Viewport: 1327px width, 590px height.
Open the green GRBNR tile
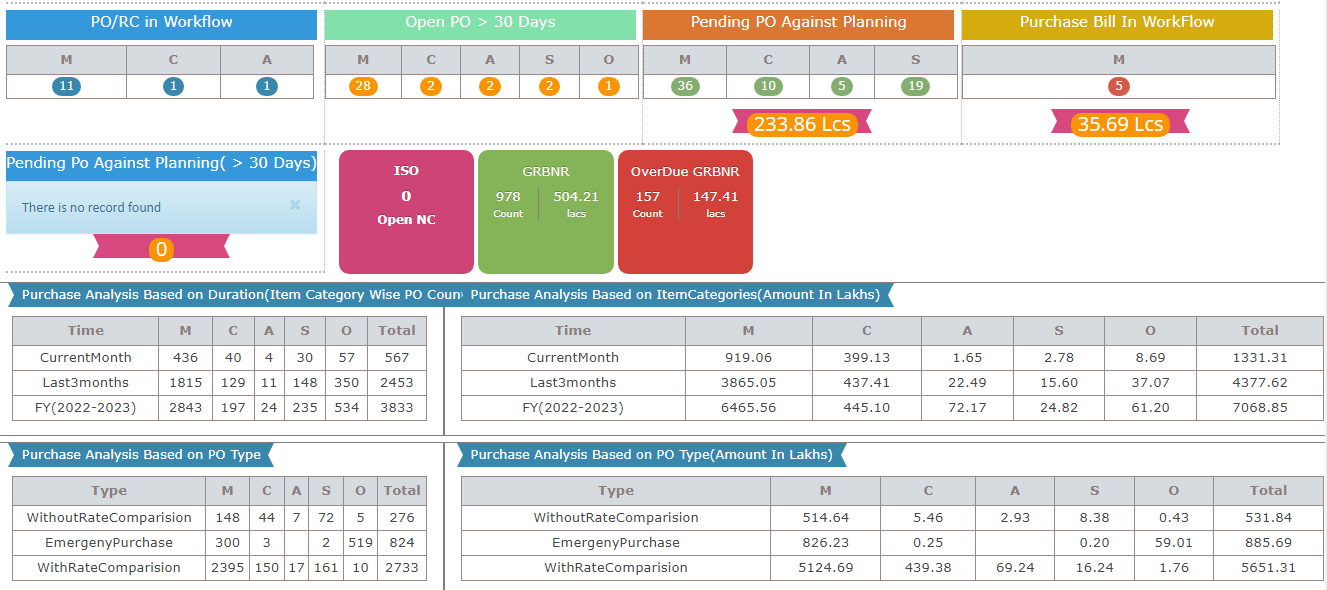tap(545, 211)
